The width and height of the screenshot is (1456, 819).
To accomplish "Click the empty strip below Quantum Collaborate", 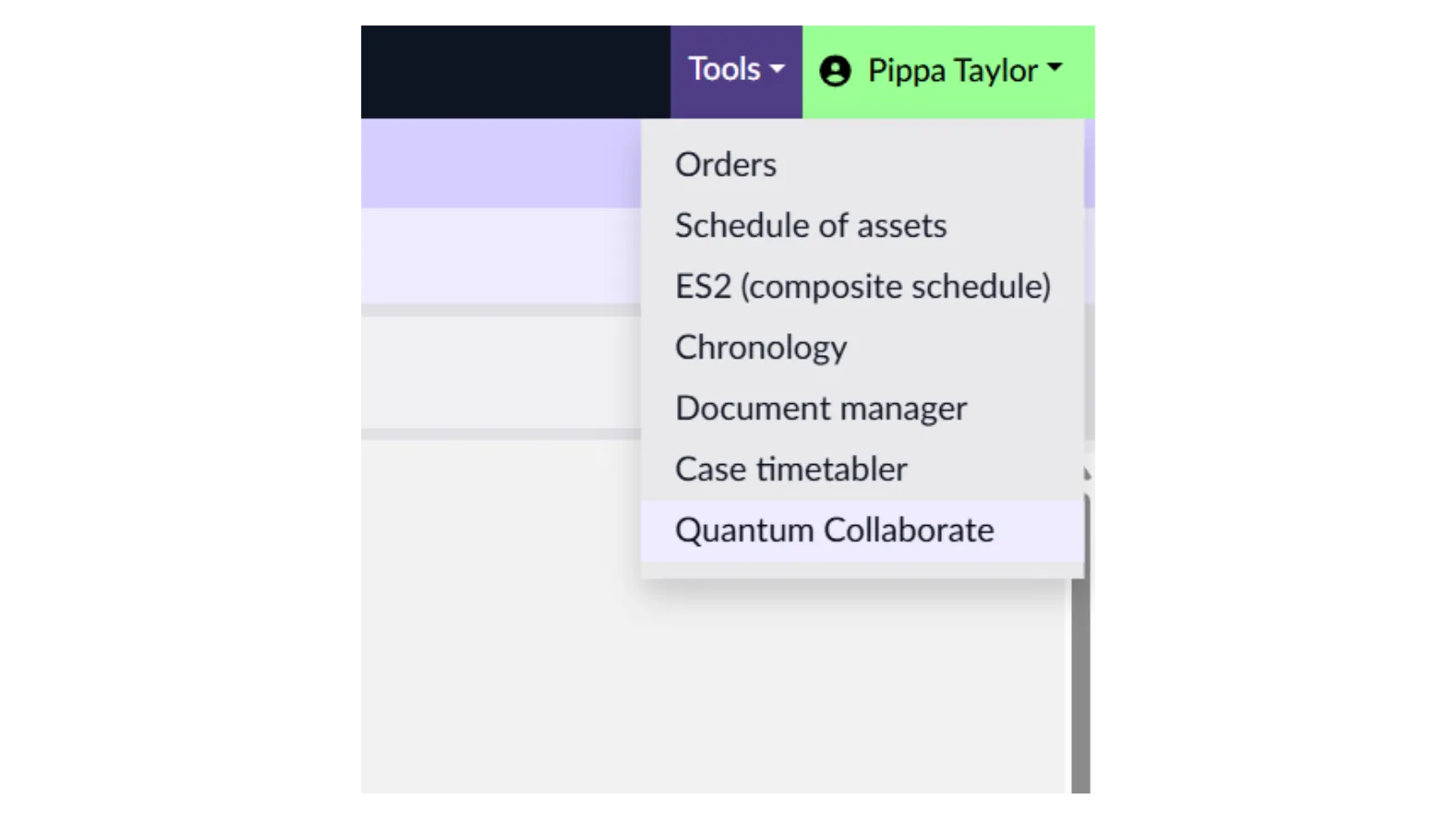I will tap(861, 571).
